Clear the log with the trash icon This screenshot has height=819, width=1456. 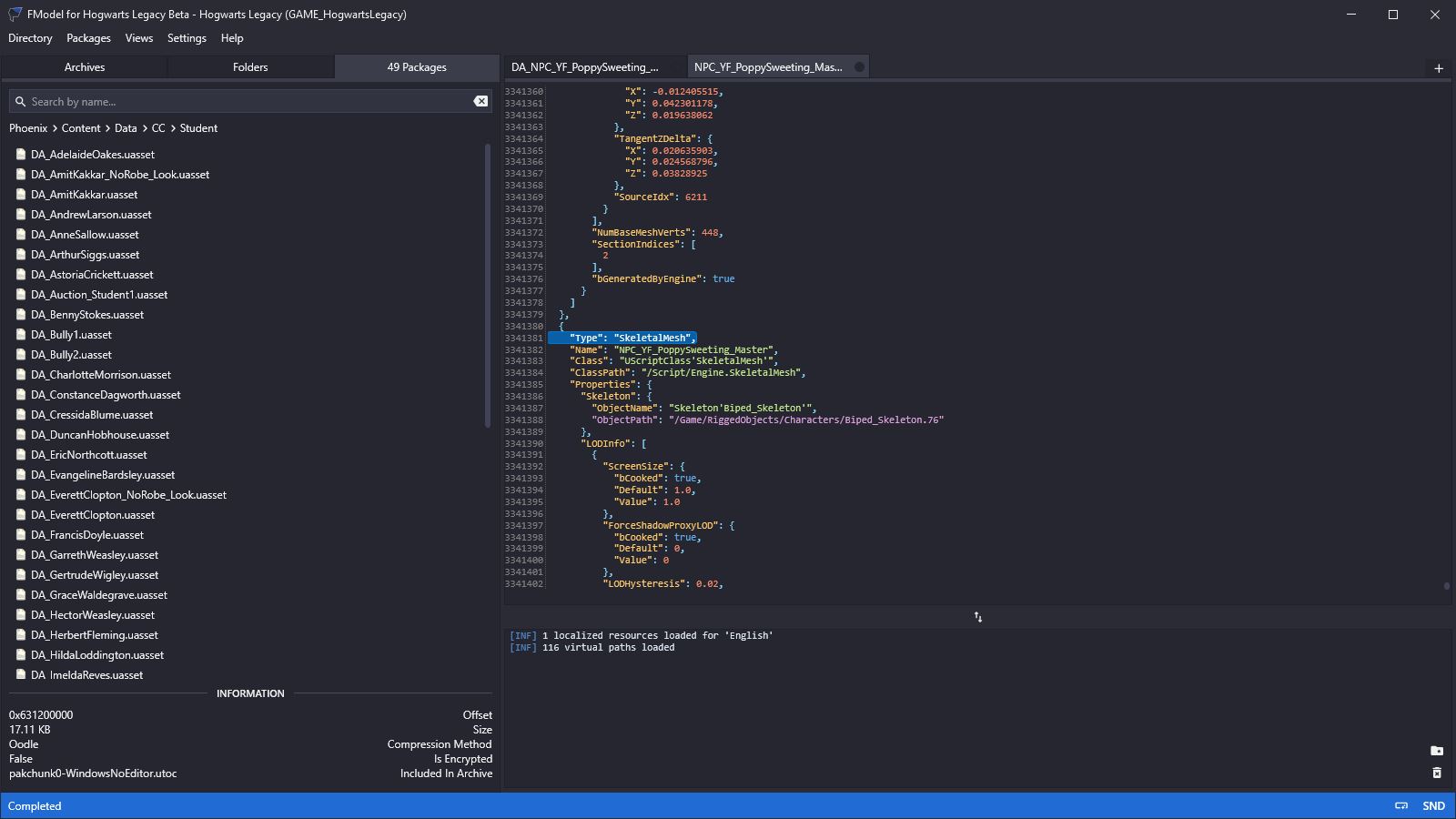1437,773
